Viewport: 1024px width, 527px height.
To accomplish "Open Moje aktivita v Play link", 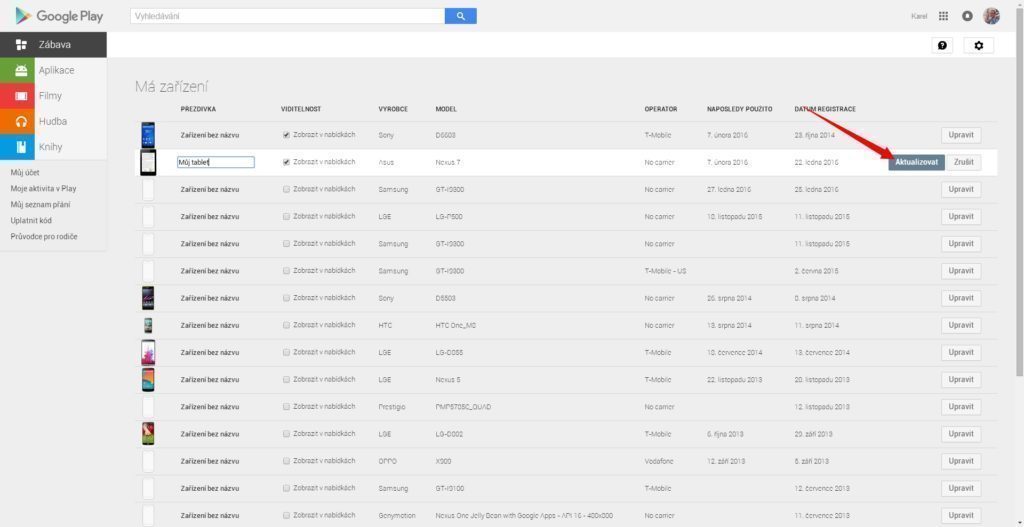I will pyautogui.click(x=43, y=189).
